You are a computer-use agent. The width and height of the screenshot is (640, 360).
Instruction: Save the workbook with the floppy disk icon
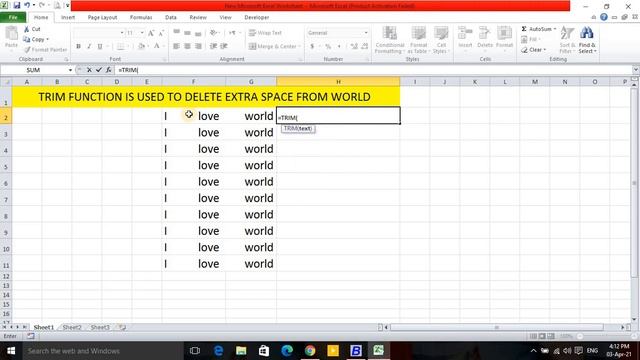17,5
